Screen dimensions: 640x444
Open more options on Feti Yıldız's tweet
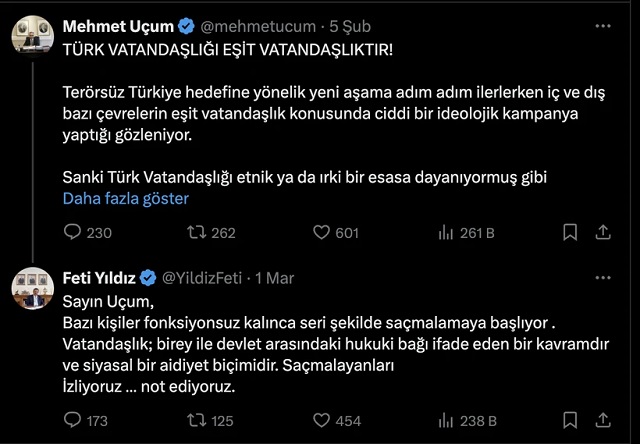603,277
